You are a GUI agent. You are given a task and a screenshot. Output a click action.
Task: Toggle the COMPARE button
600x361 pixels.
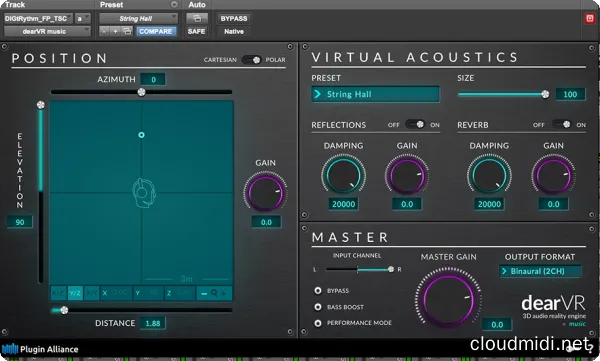point(156,31)
